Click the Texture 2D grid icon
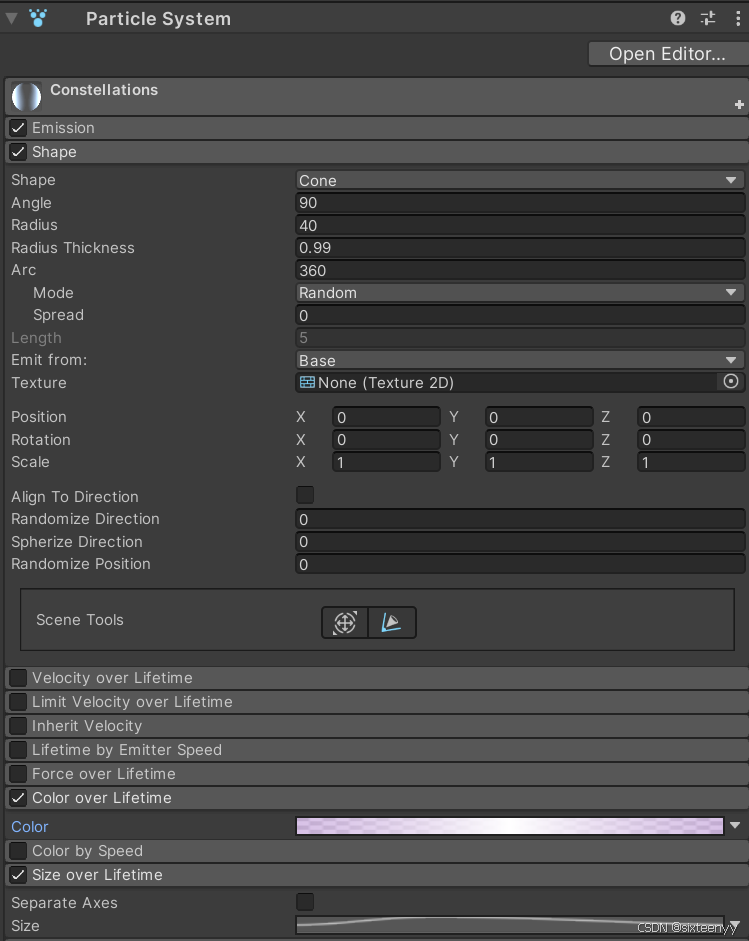This screenshot has height=941, width=749. click(x=307, y=382)
